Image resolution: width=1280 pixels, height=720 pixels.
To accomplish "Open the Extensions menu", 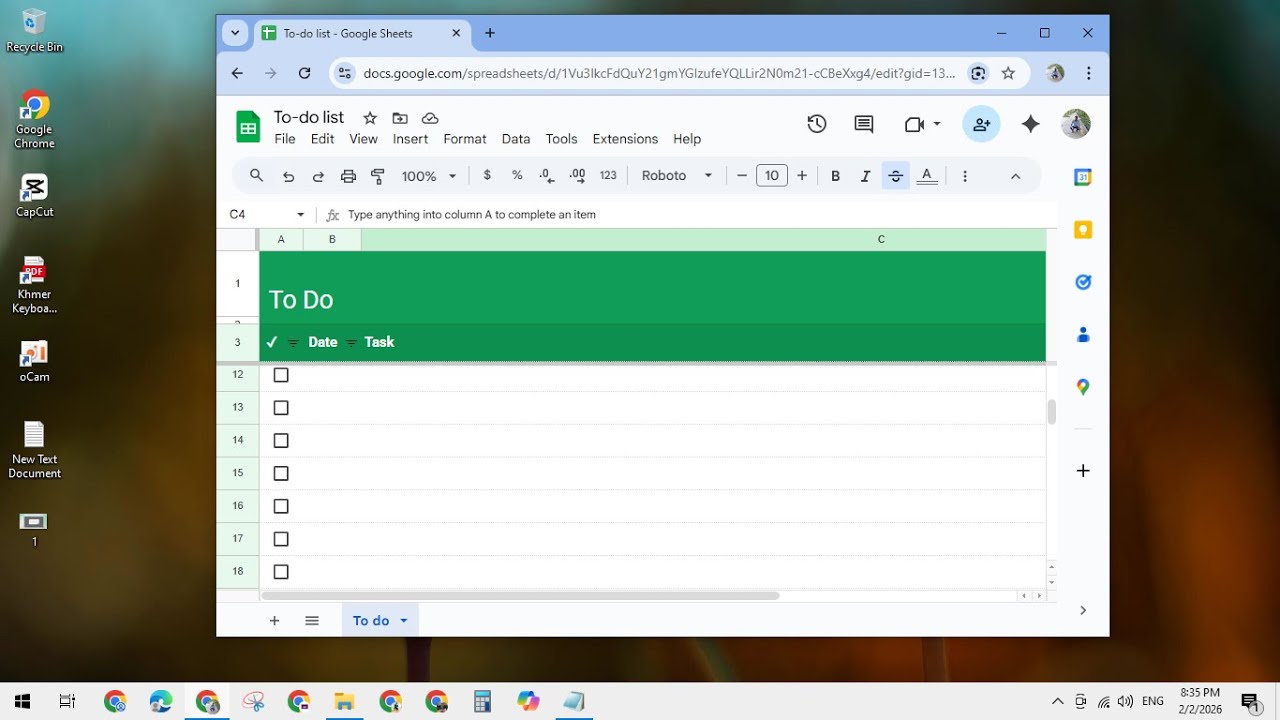I will pyautogui.click(x=625, y=139).
